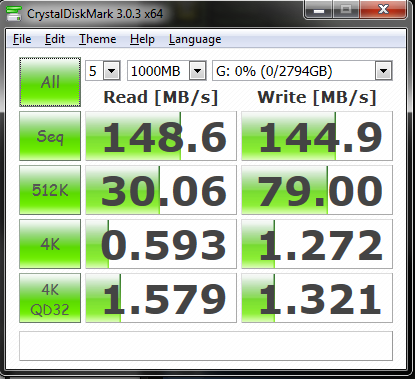Open the Help menu
Screen dimensions: 415x379
[x=142, y=39]
